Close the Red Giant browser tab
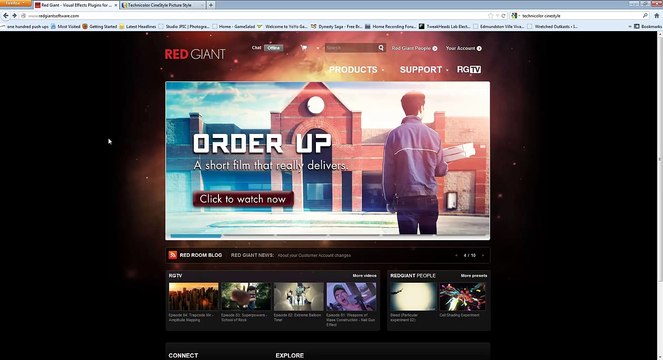 click(116, 5)
